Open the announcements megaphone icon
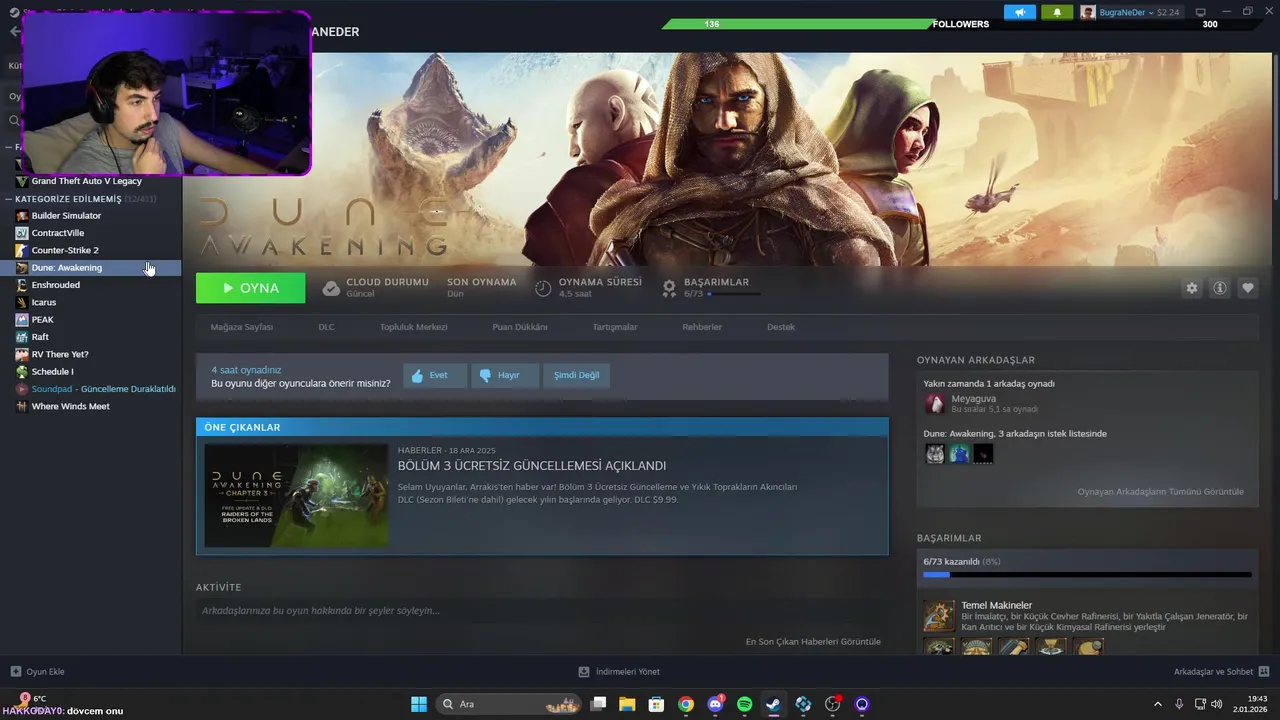The image size is (1280, 720). (x=1019, y=12)
